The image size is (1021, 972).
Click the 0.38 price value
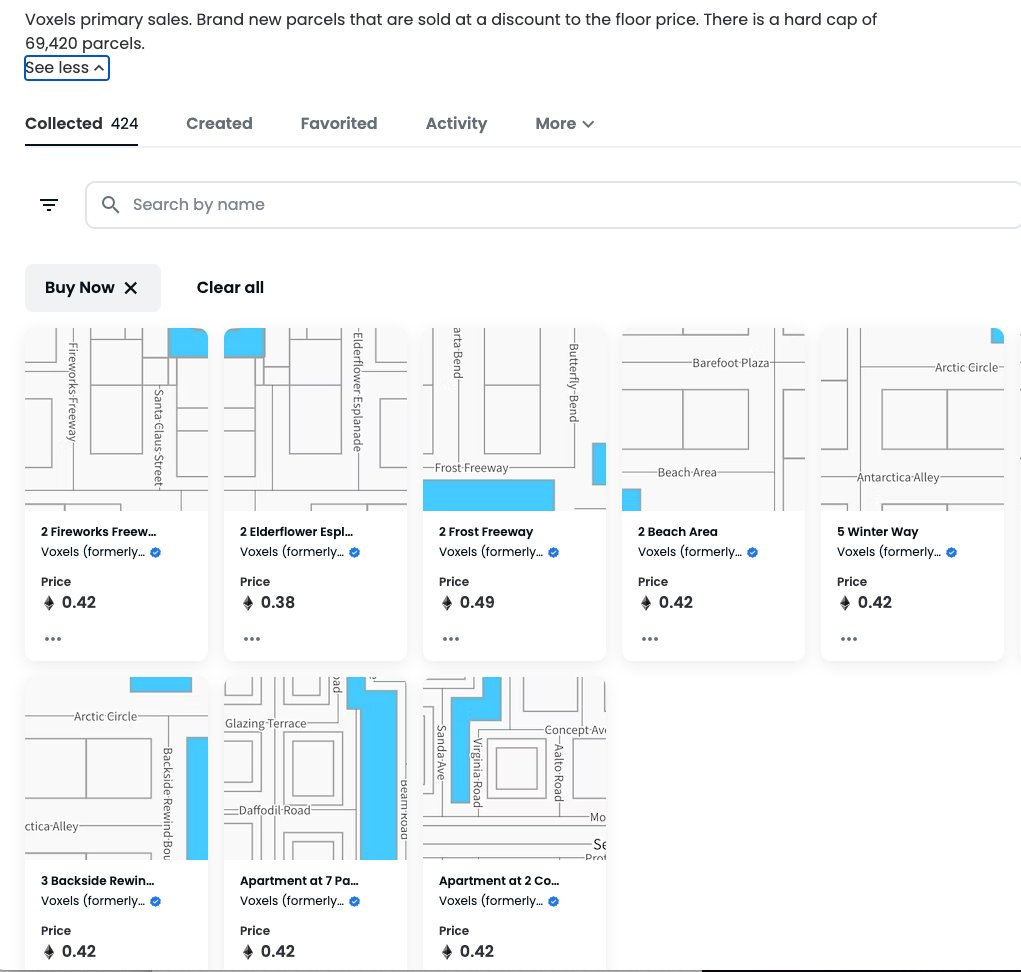(x=278, y=603)
